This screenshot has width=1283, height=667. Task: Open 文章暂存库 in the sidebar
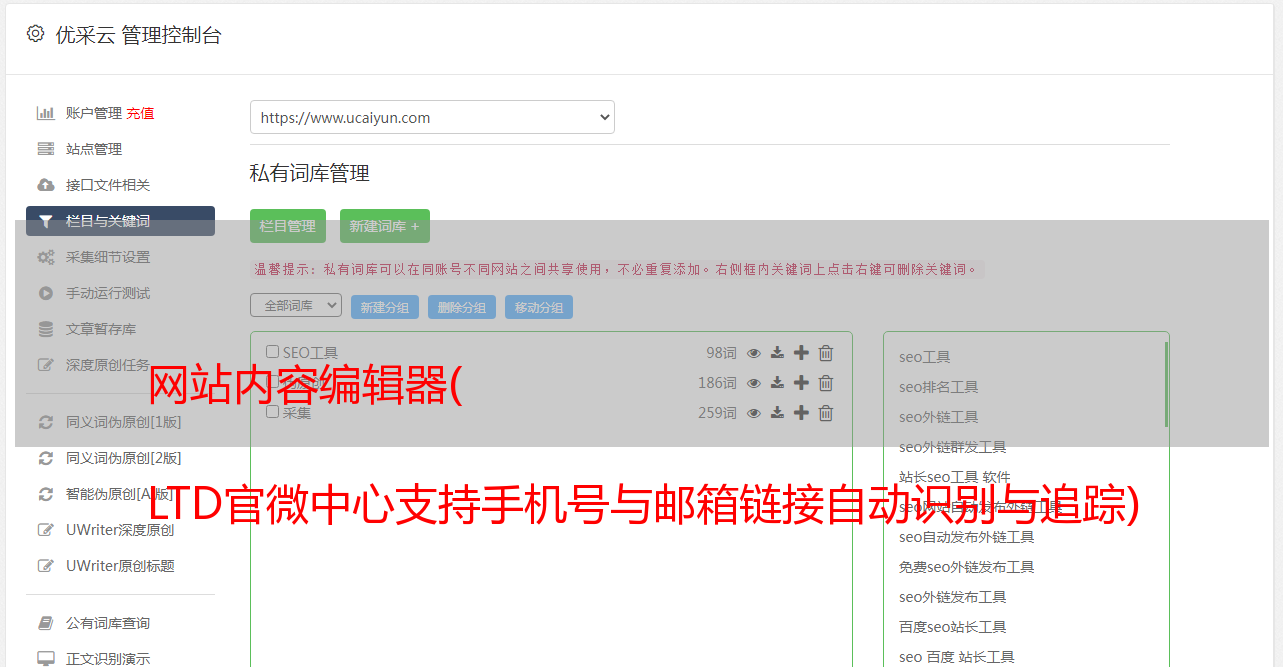point(101,329)
